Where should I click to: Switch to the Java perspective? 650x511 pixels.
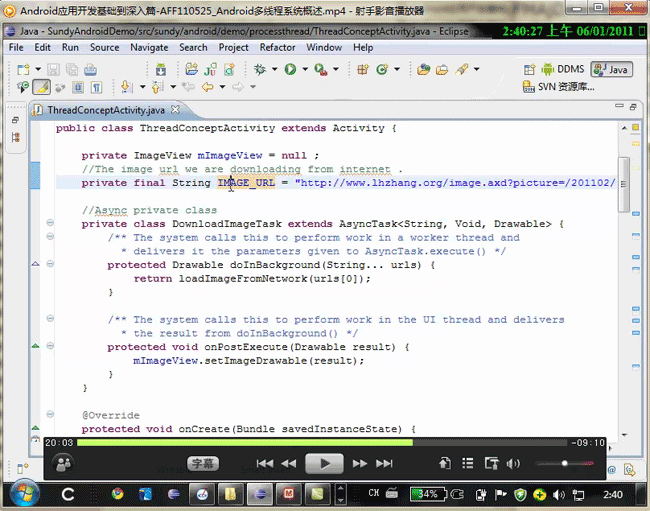611,69
